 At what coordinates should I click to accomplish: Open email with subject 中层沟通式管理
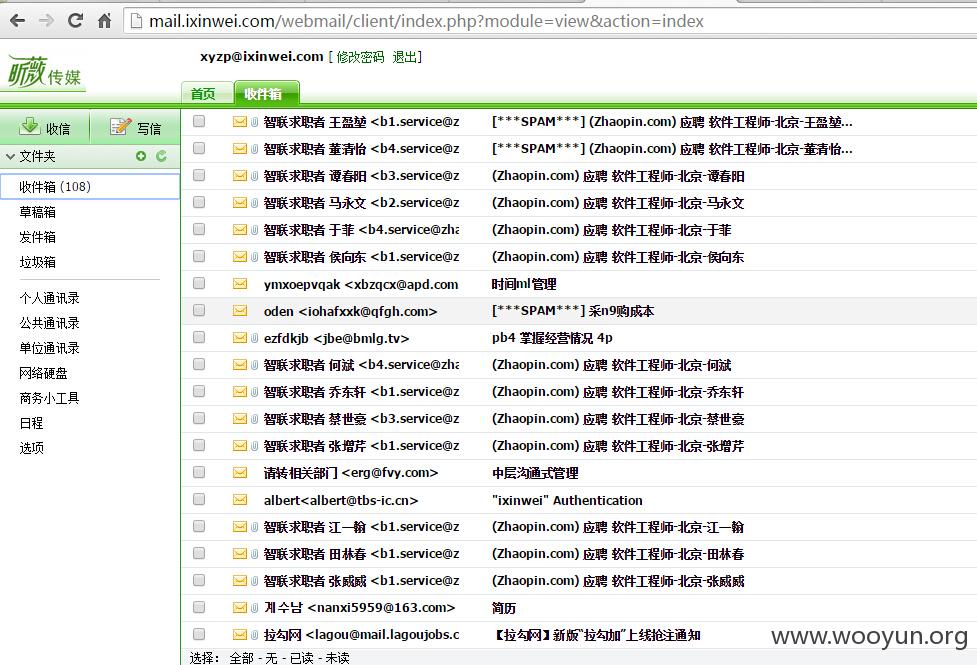[x=535, y=473]
